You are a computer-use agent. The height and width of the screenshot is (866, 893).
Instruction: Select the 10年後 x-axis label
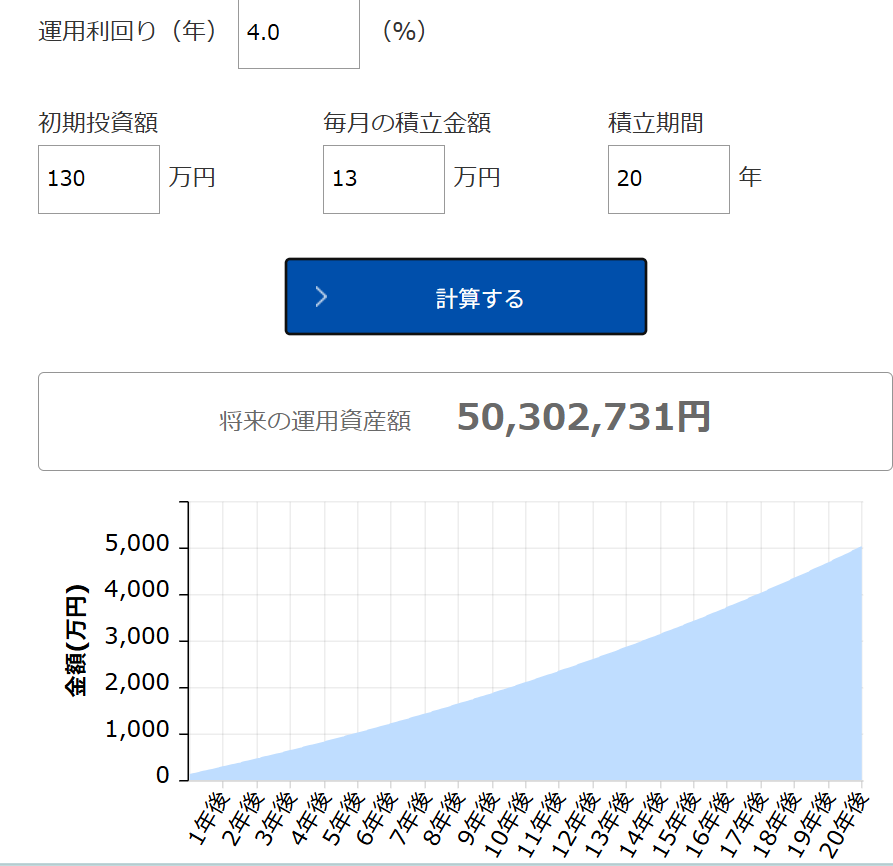[507, 824]
